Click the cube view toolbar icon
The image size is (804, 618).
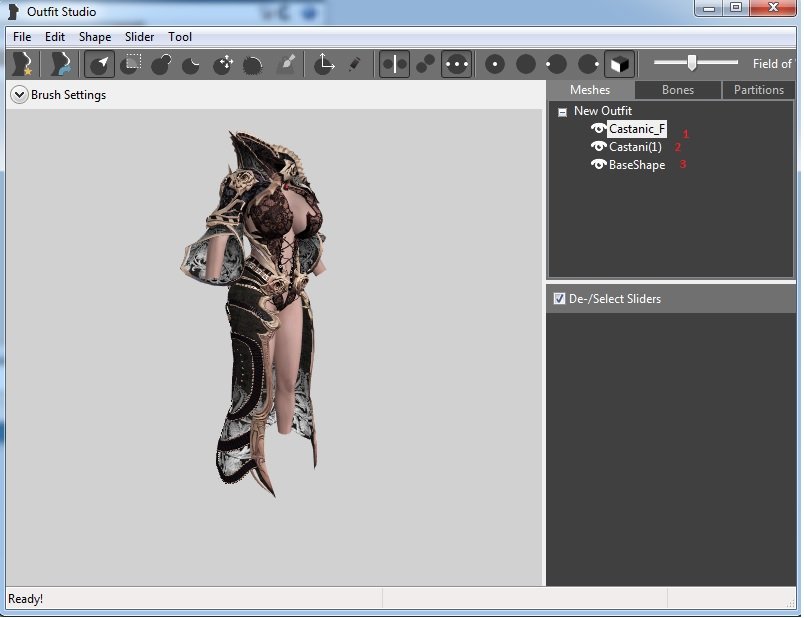(x=620, y=64)
